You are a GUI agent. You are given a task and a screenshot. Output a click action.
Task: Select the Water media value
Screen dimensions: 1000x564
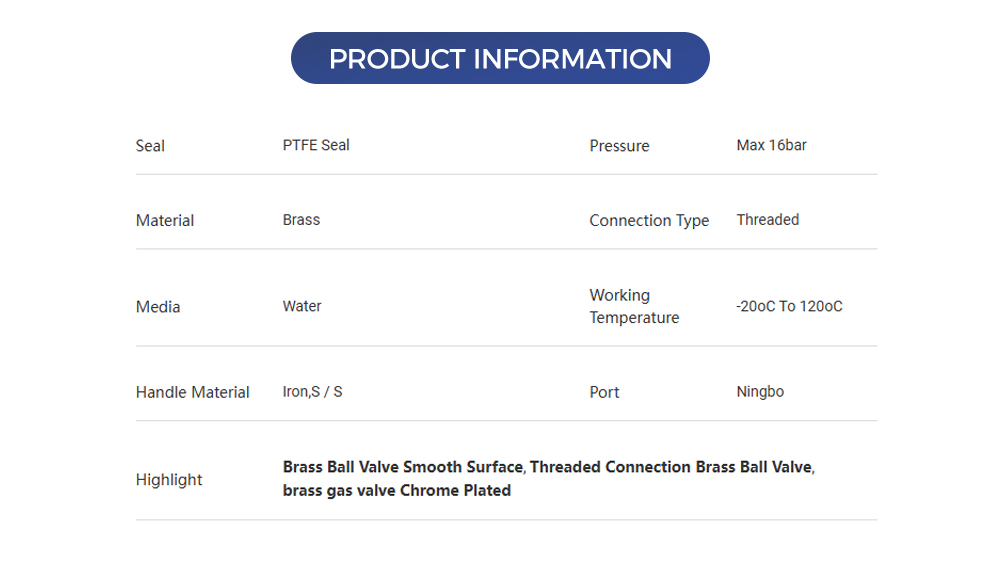tap(302, 306)
